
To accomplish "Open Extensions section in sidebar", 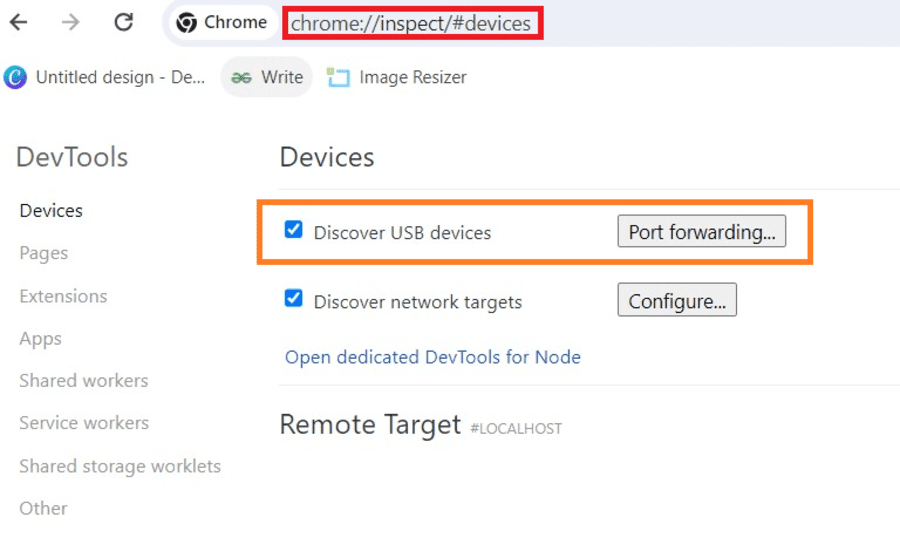I will [x=63, y=296].
